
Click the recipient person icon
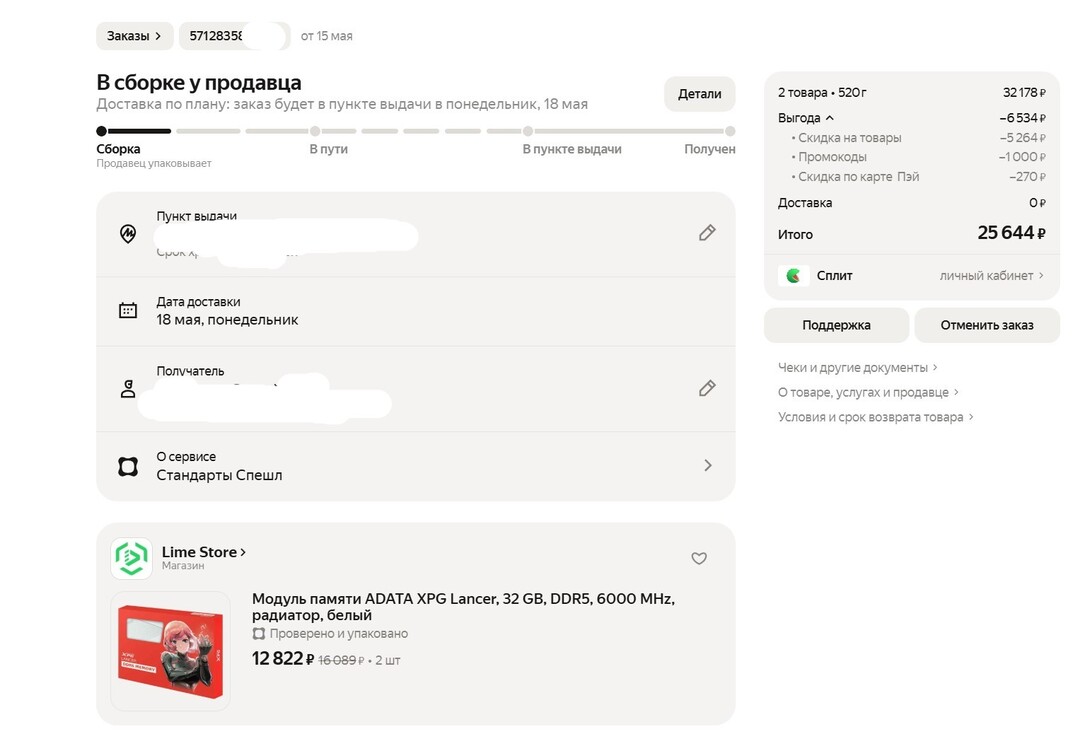[128, 389]
